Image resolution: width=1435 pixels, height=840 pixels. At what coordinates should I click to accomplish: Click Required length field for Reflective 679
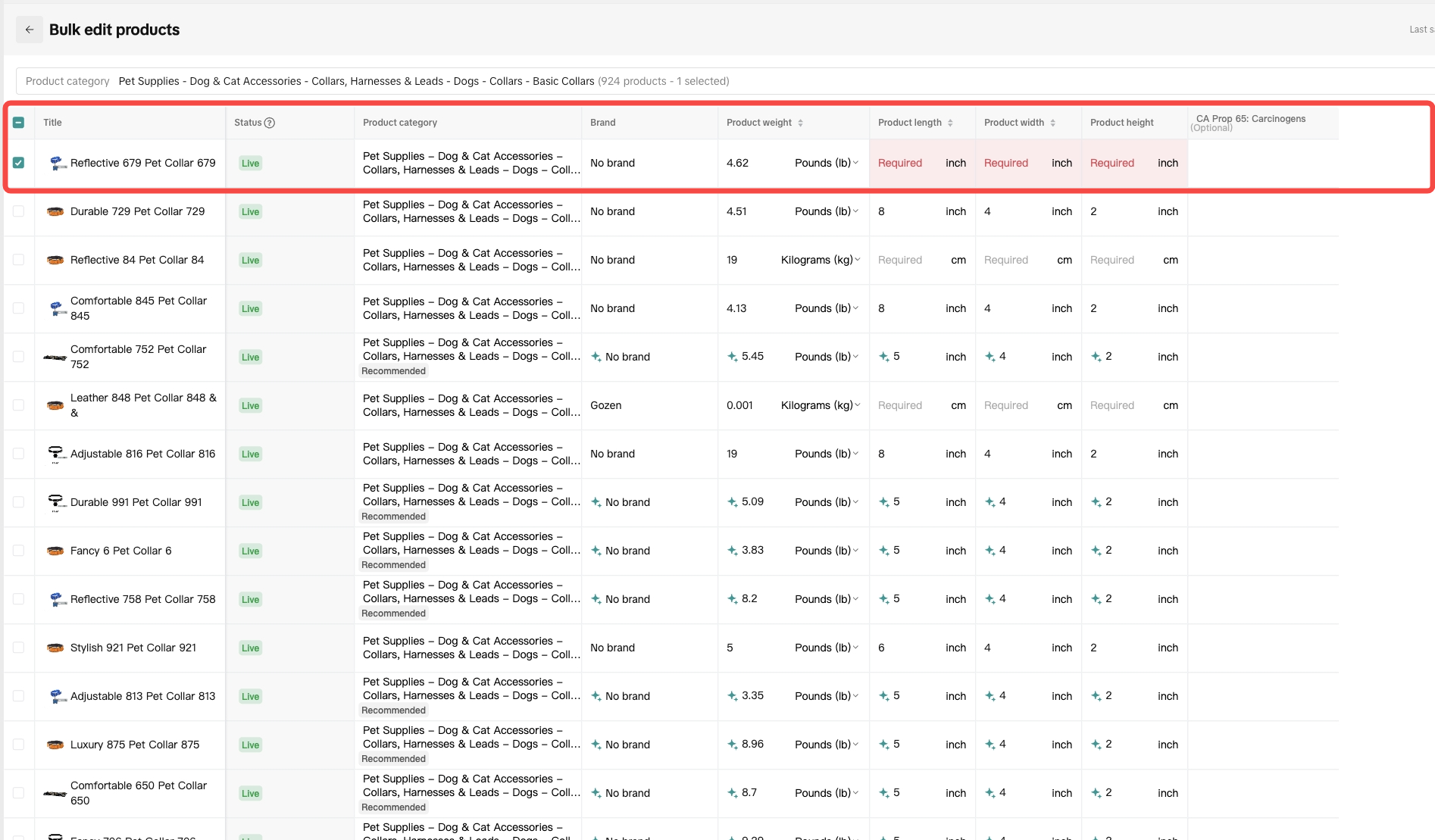(900, 163)
